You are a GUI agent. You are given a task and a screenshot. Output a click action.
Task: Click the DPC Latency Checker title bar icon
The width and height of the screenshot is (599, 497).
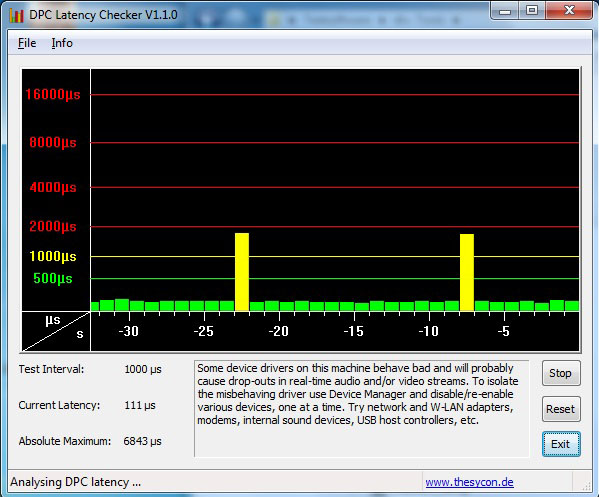pyautogui.click(x=16, y=15)
